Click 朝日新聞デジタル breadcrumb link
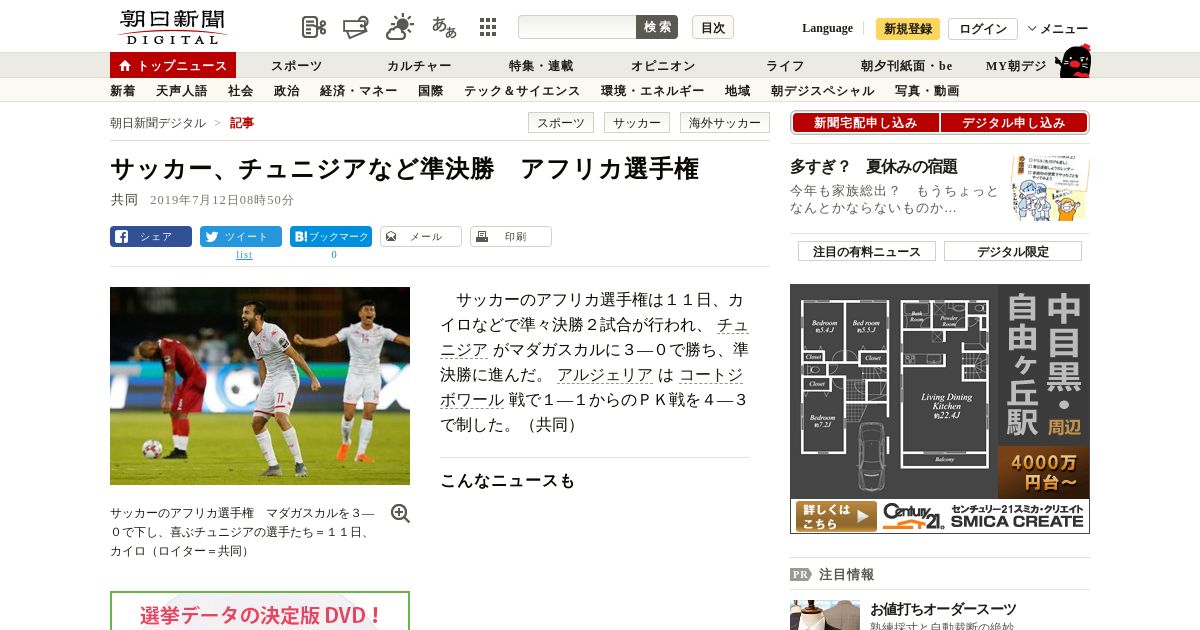This screenshot has height=630, width=1200. pyautogui.click(x=158, y=123)
